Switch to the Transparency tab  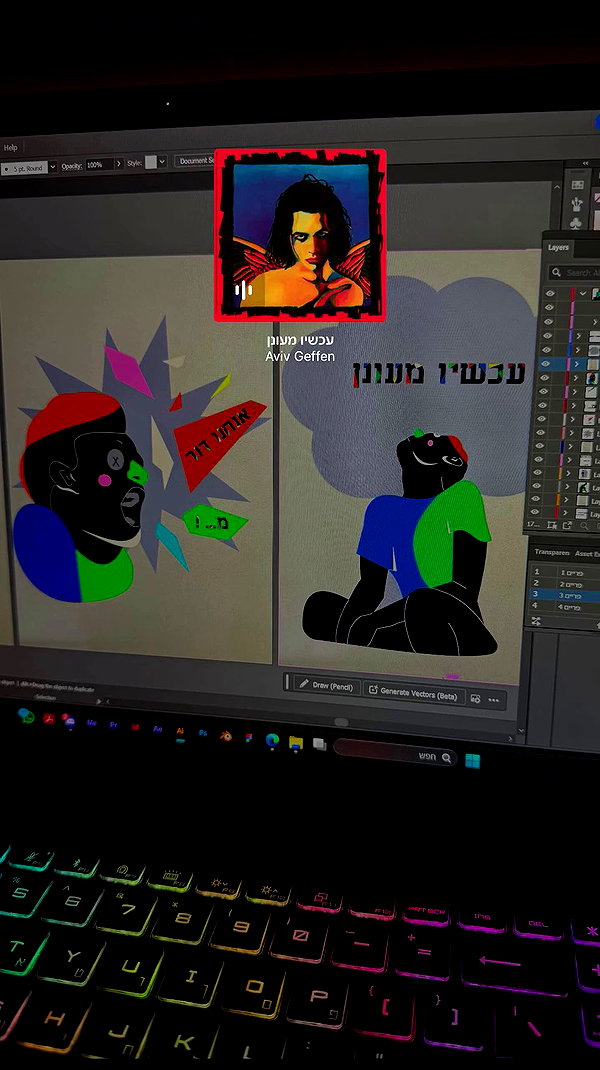pos(552,552)
